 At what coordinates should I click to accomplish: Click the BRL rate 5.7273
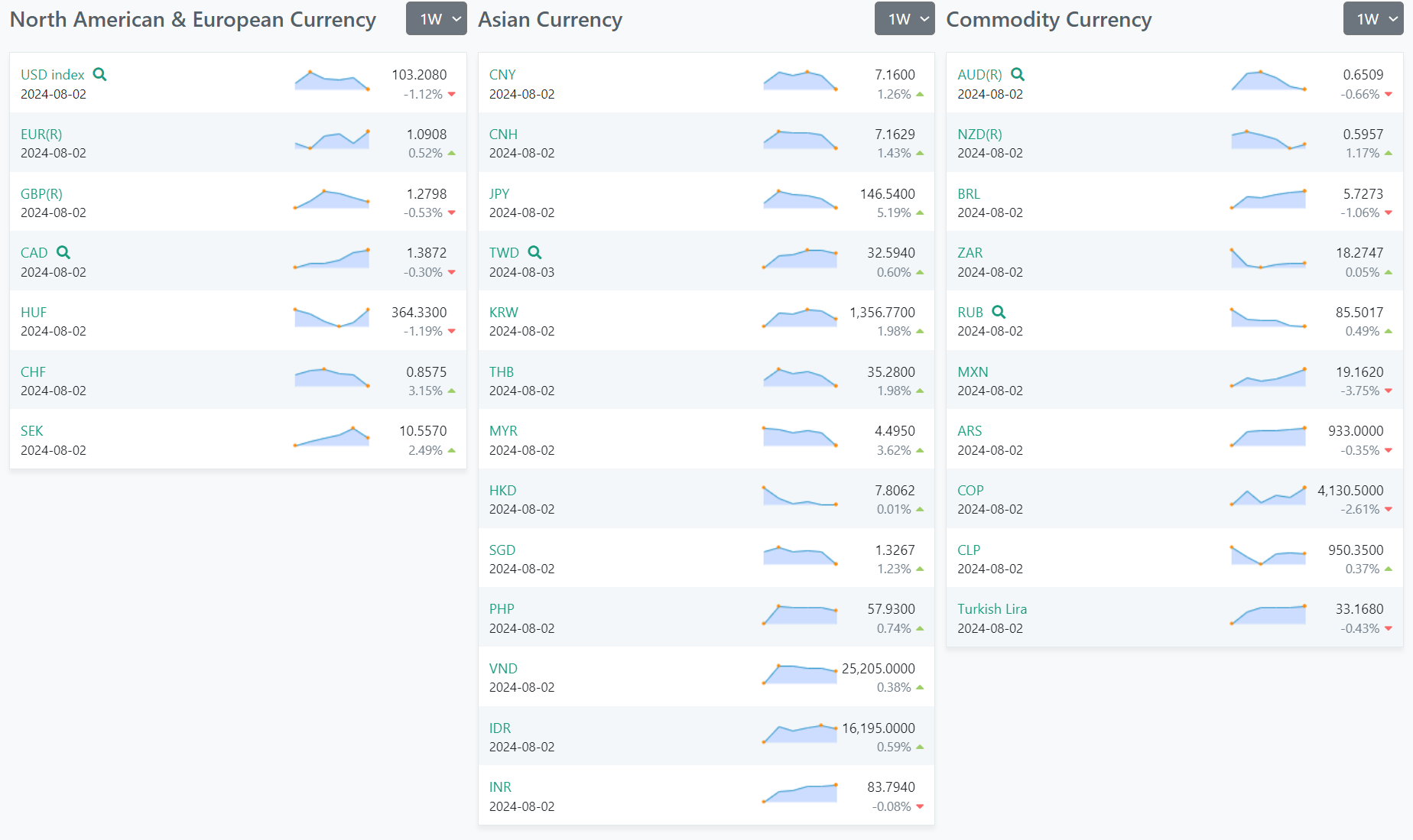(x=1363, y=193)
